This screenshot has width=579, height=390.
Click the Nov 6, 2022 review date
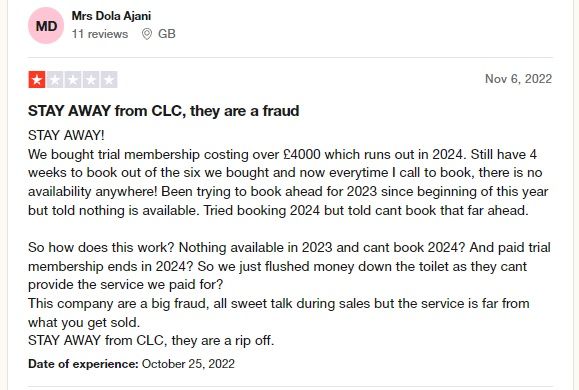coord(518,79)
